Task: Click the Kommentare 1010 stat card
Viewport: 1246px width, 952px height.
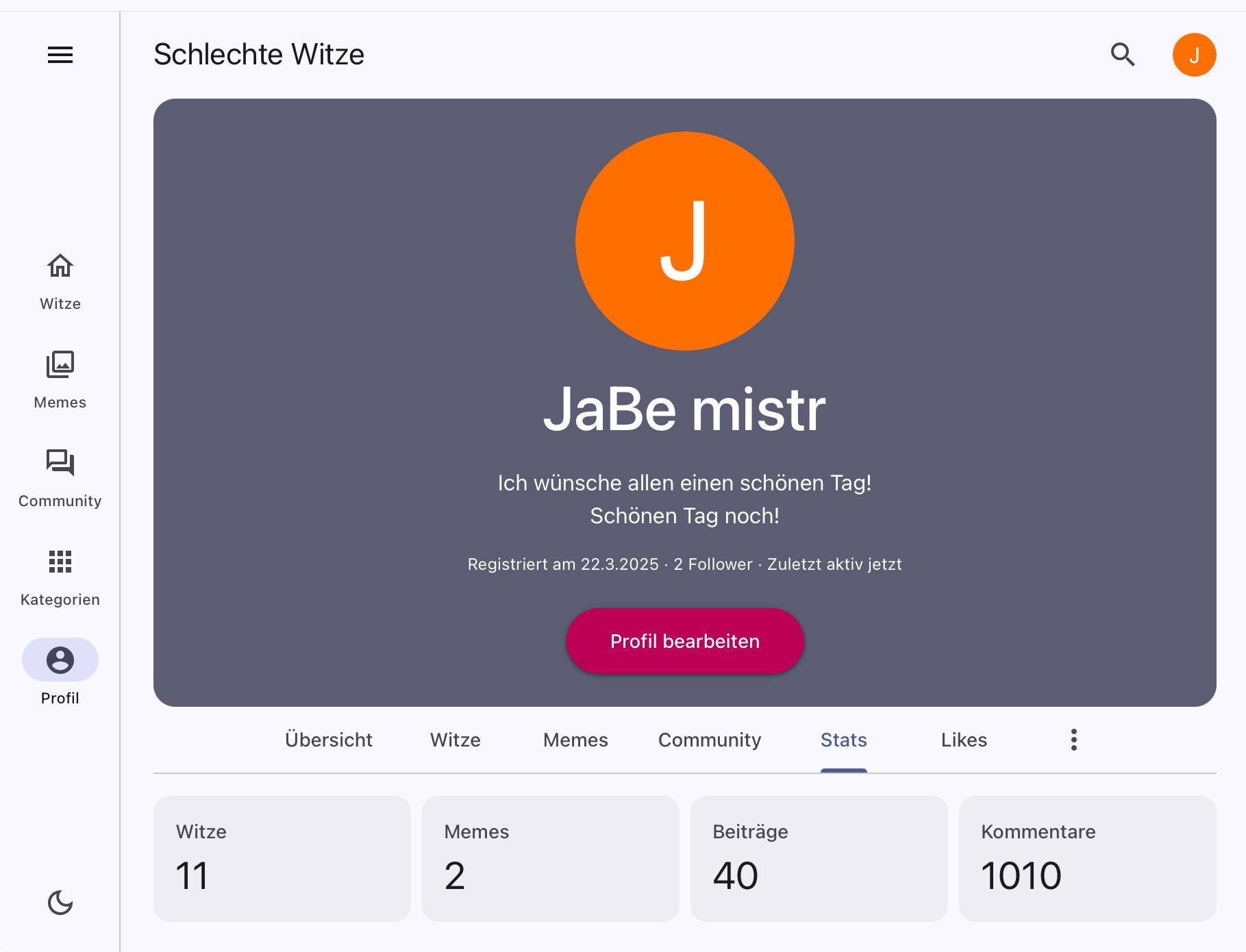Action: tap(1087, 858)
